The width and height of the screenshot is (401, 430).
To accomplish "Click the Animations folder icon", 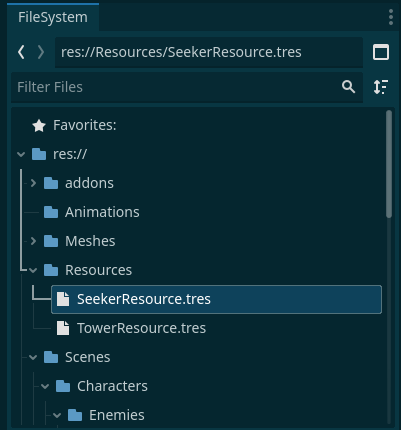I will [51, 212].
